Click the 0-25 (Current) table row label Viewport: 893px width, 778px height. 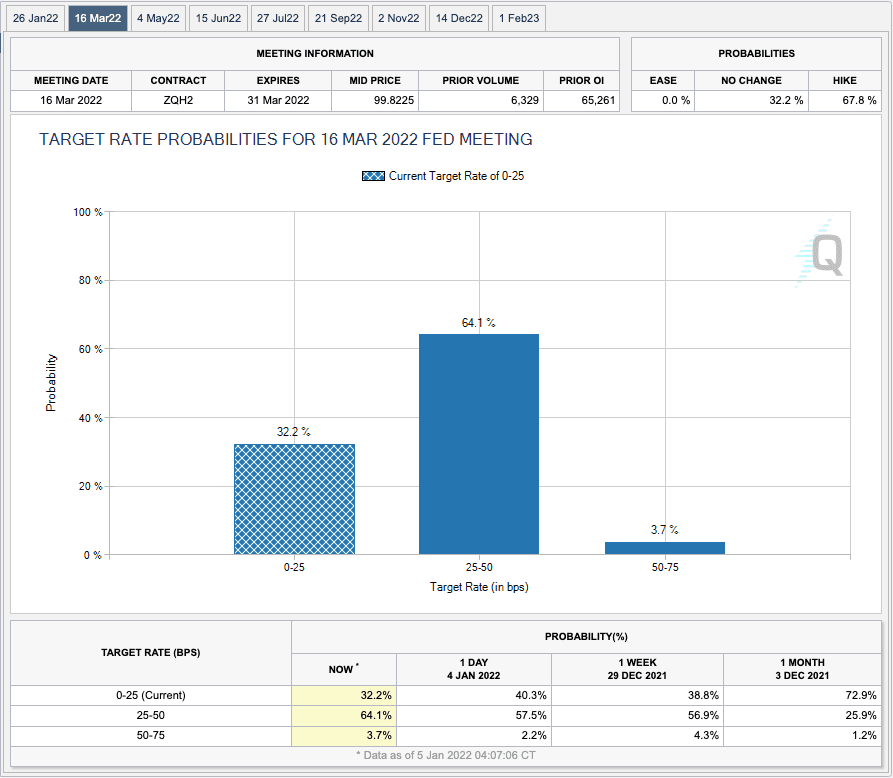tap(151, 695)
